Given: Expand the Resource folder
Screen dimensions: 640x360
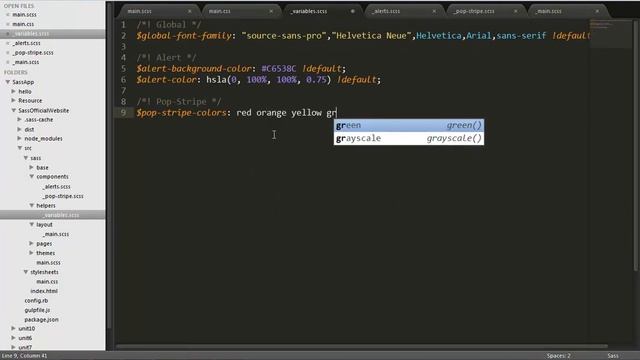Looking at the screenshot, I should click(x=13, y=100).
